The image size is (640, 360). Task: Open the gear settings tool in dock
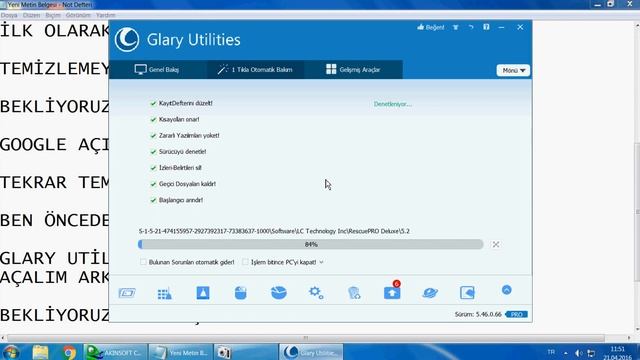(x=316, y=293)
